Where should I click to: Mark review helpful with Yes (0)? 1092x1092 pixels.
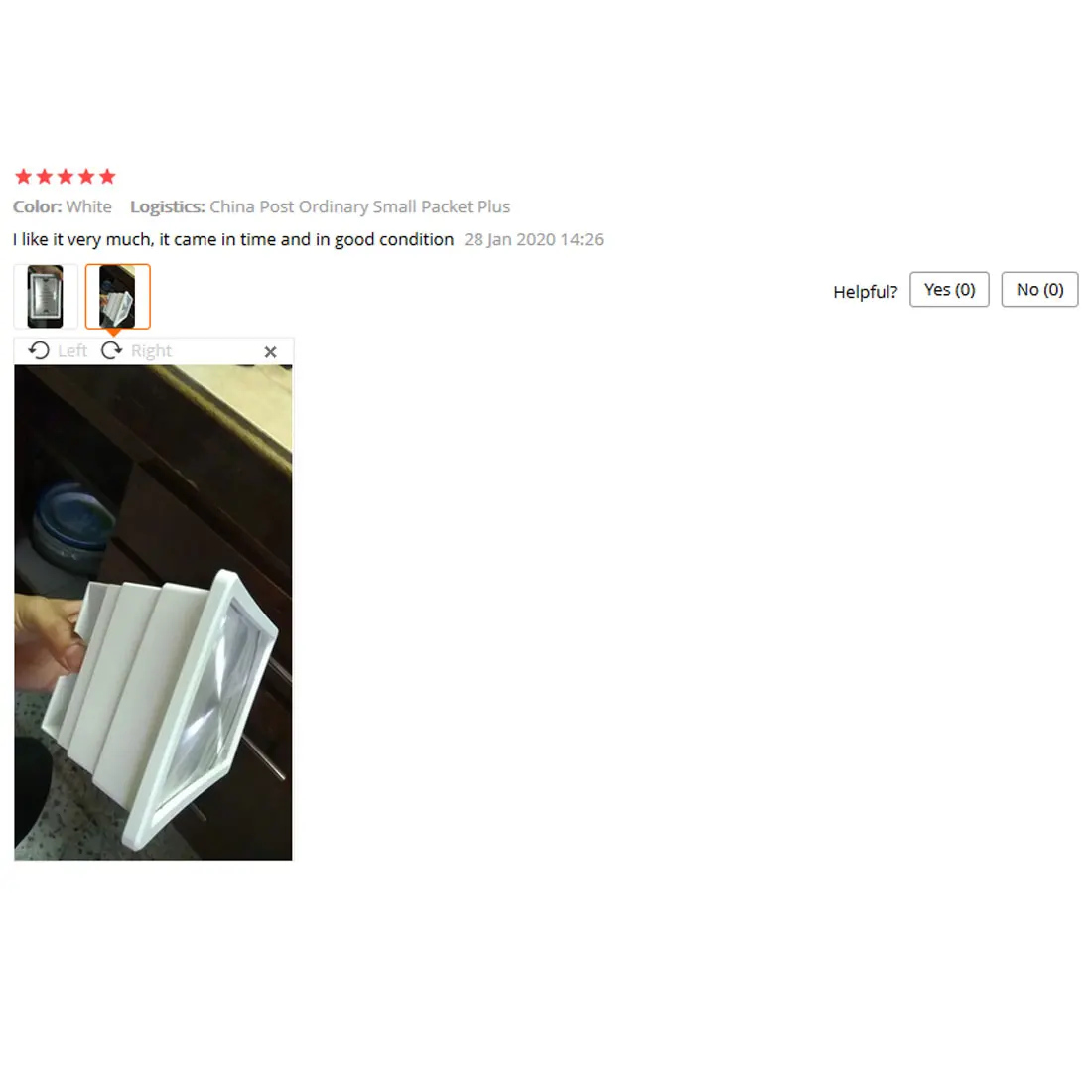tap(949, 289)
